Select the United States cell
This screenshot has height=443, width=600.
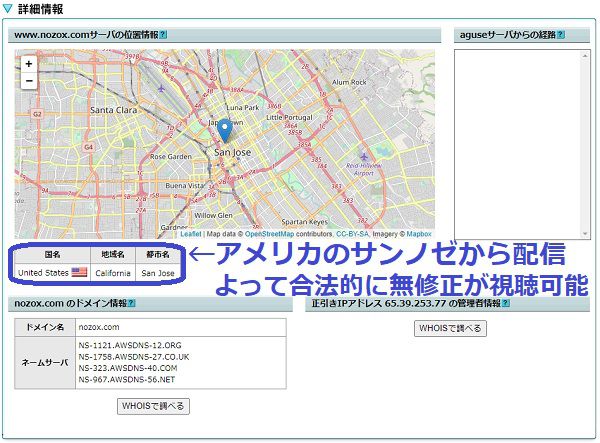coord(52,273)
